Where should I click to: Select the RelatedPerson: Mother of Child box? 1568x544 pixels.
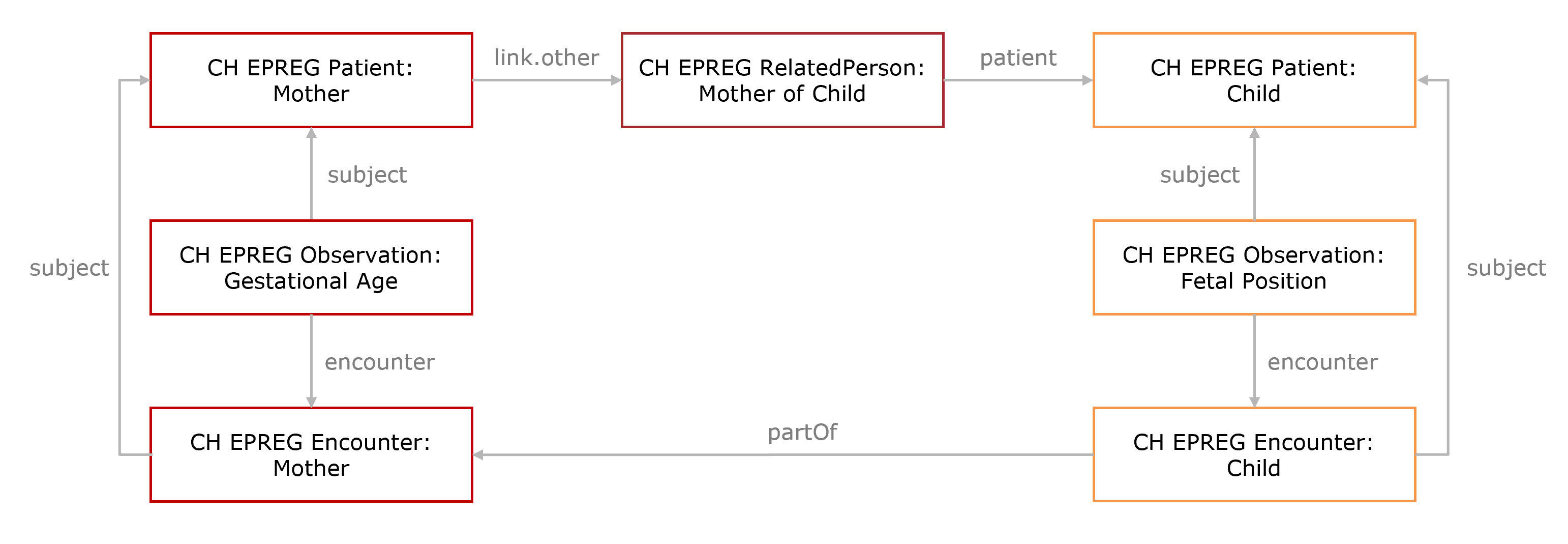[782, 80]
